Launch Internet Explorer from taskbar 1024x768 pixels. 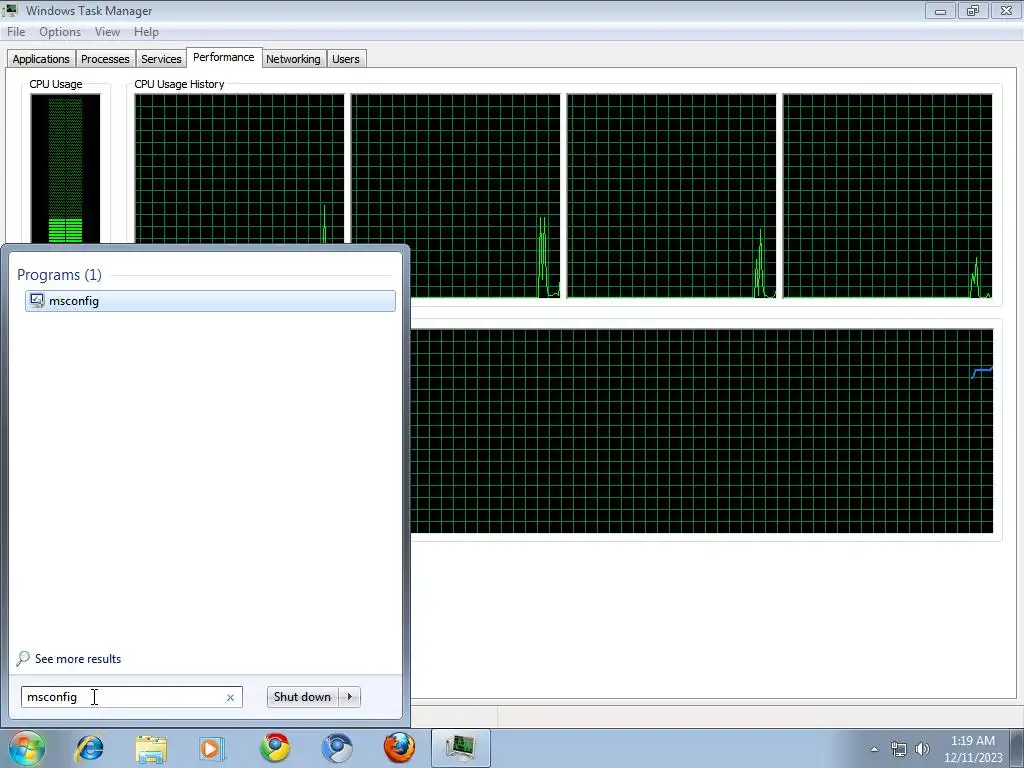89,748
